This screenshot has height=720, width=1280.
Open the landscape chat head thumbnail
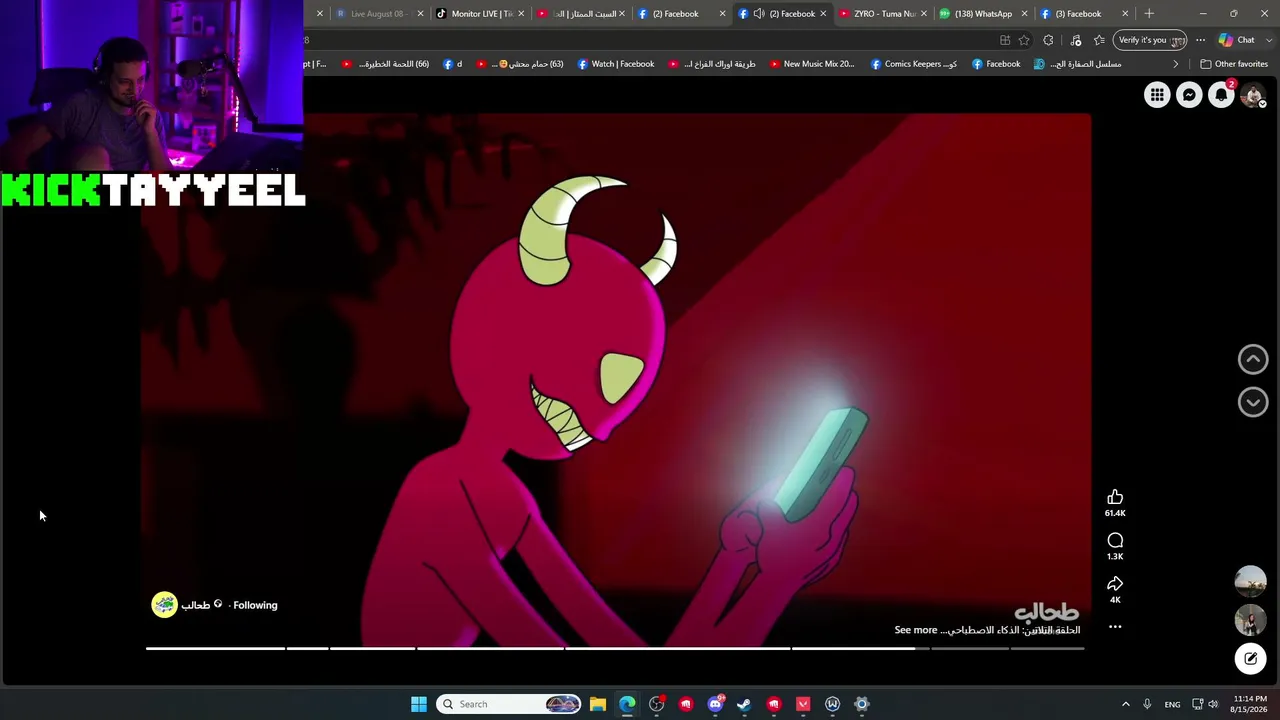click(x=1250, y=581)
